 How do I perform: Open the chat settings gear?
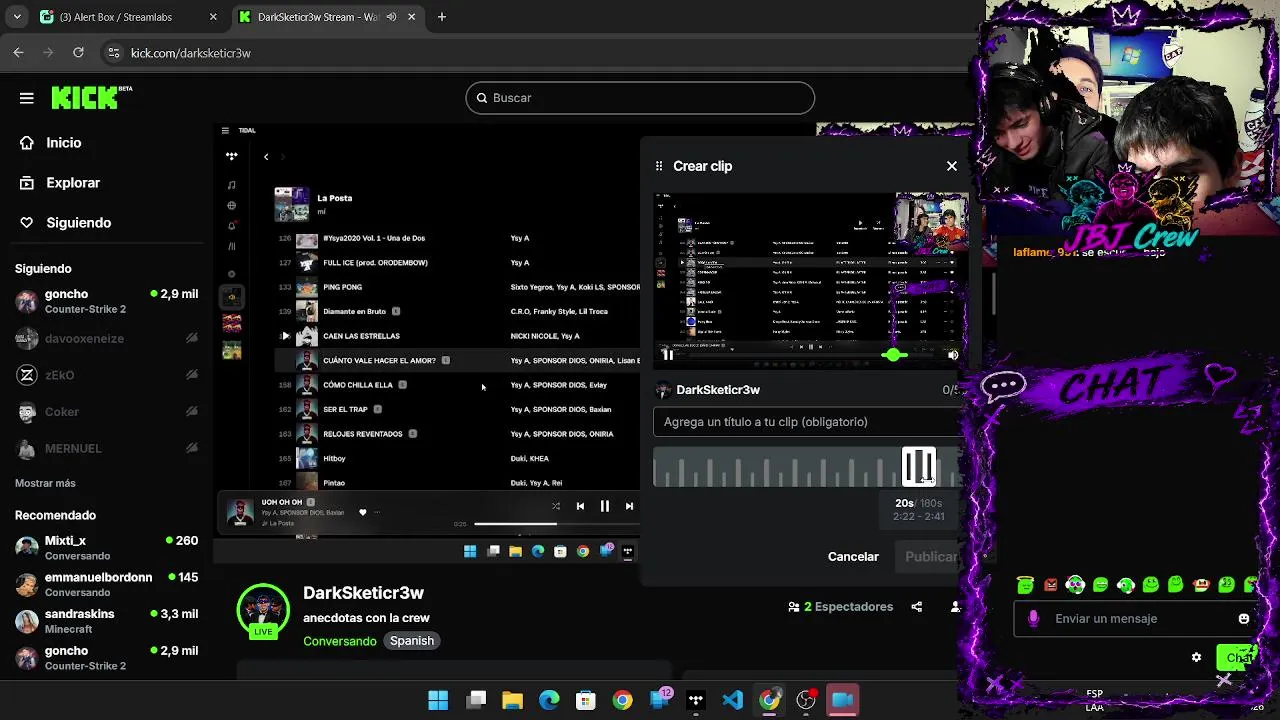(x=1196, y=657)
